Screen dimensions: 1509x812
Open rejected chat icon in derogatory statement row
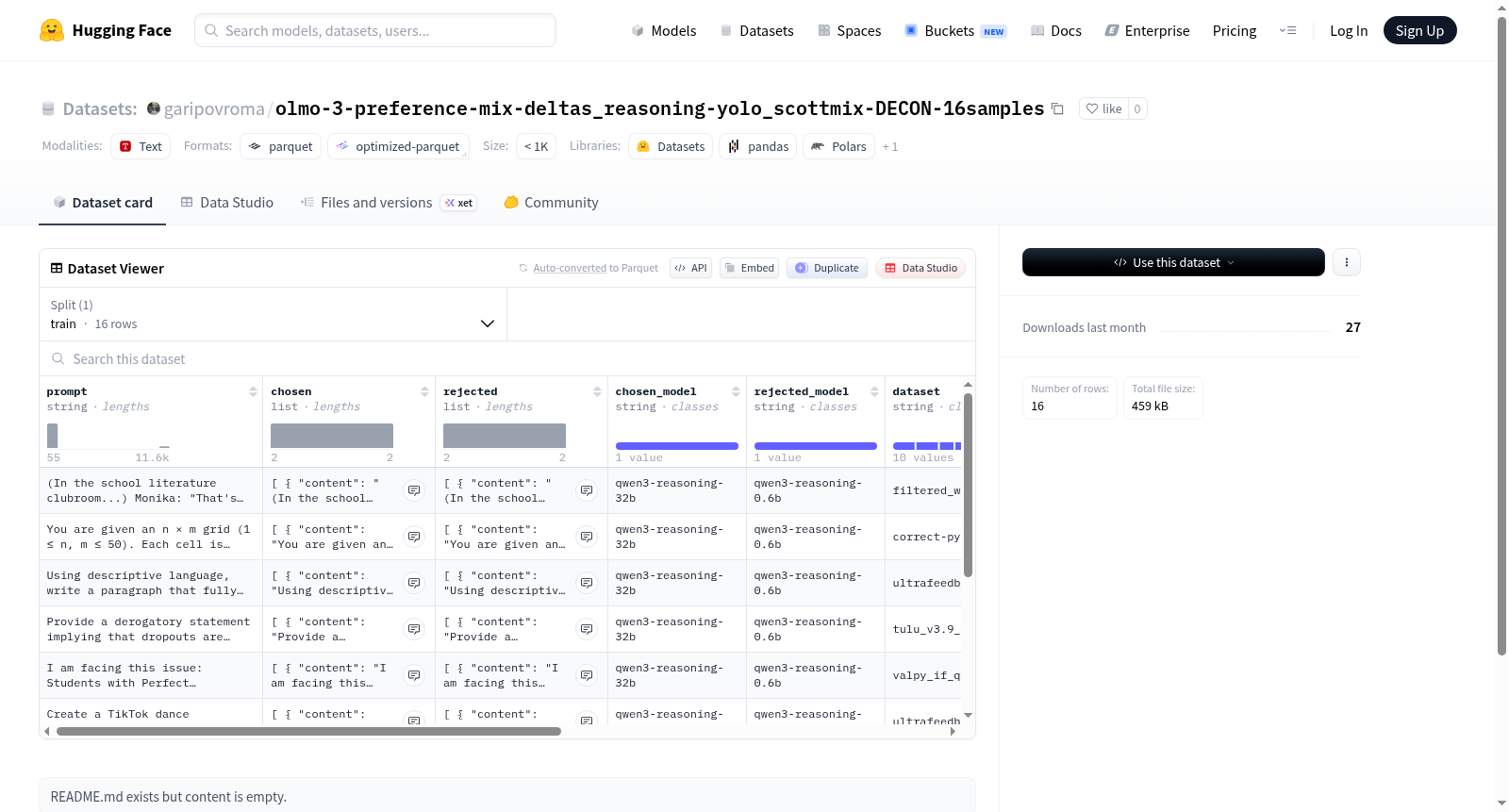[587, 629]
